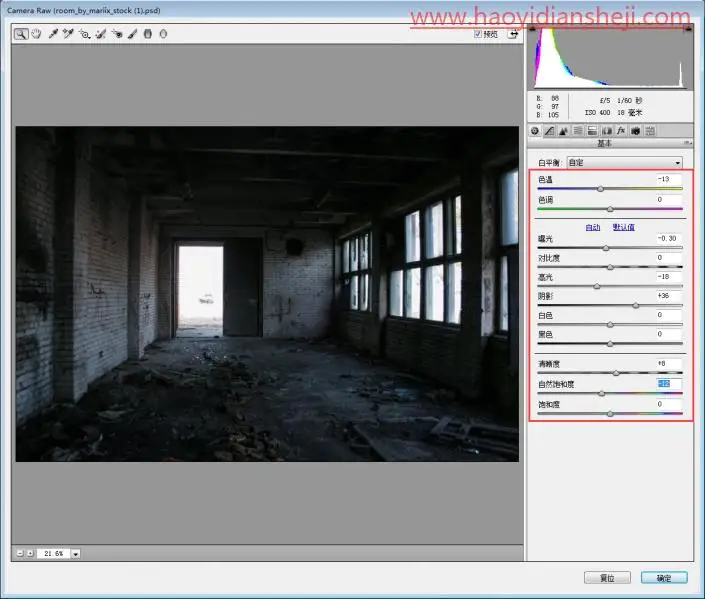Select the Targeted Adjustment tool
Image resolution: width=705 pixels, height=599 pixels.
pyautogui.click(x=85, y=34)
